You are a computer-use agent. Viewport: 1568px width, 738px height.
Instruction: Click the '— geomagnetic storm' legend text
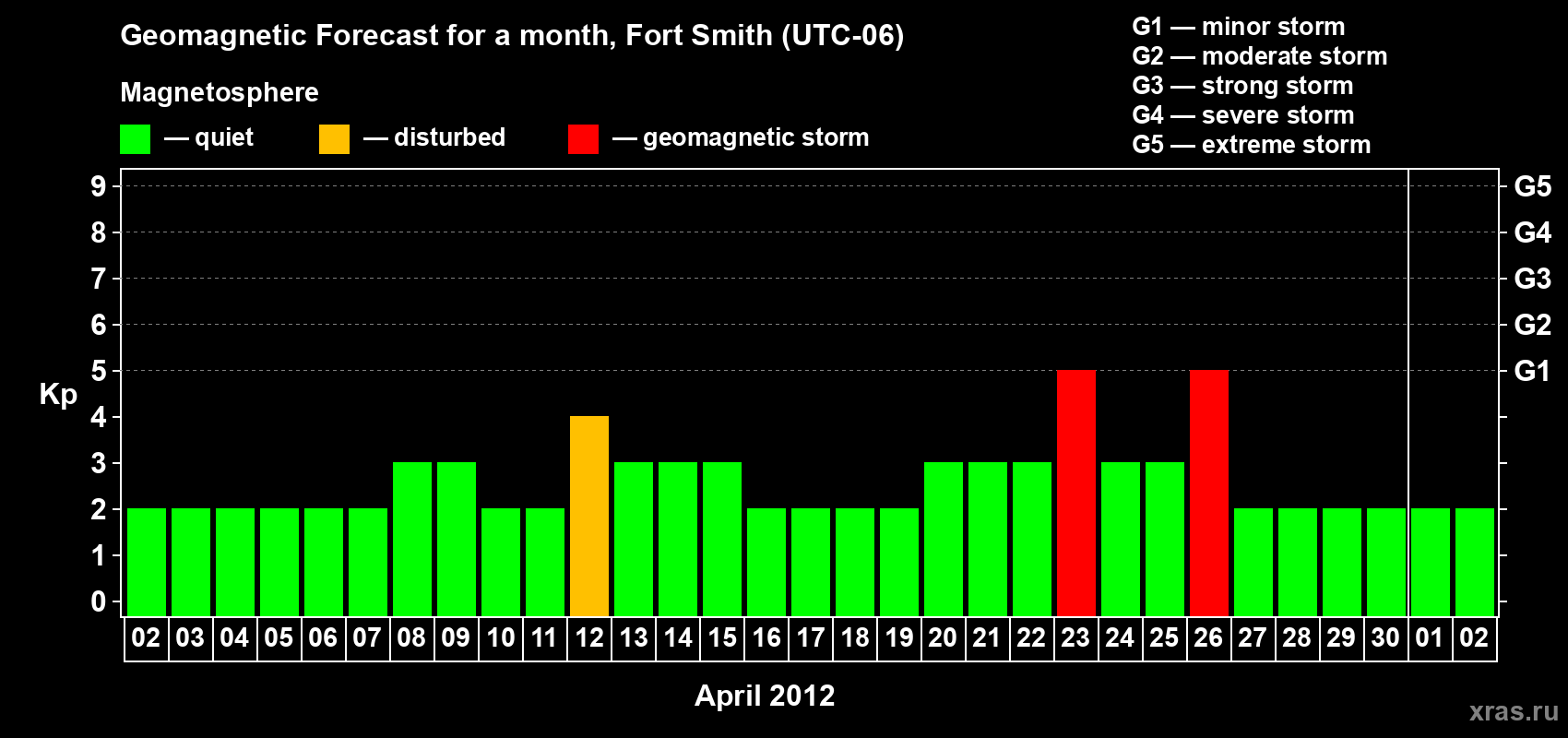point(741,137)
